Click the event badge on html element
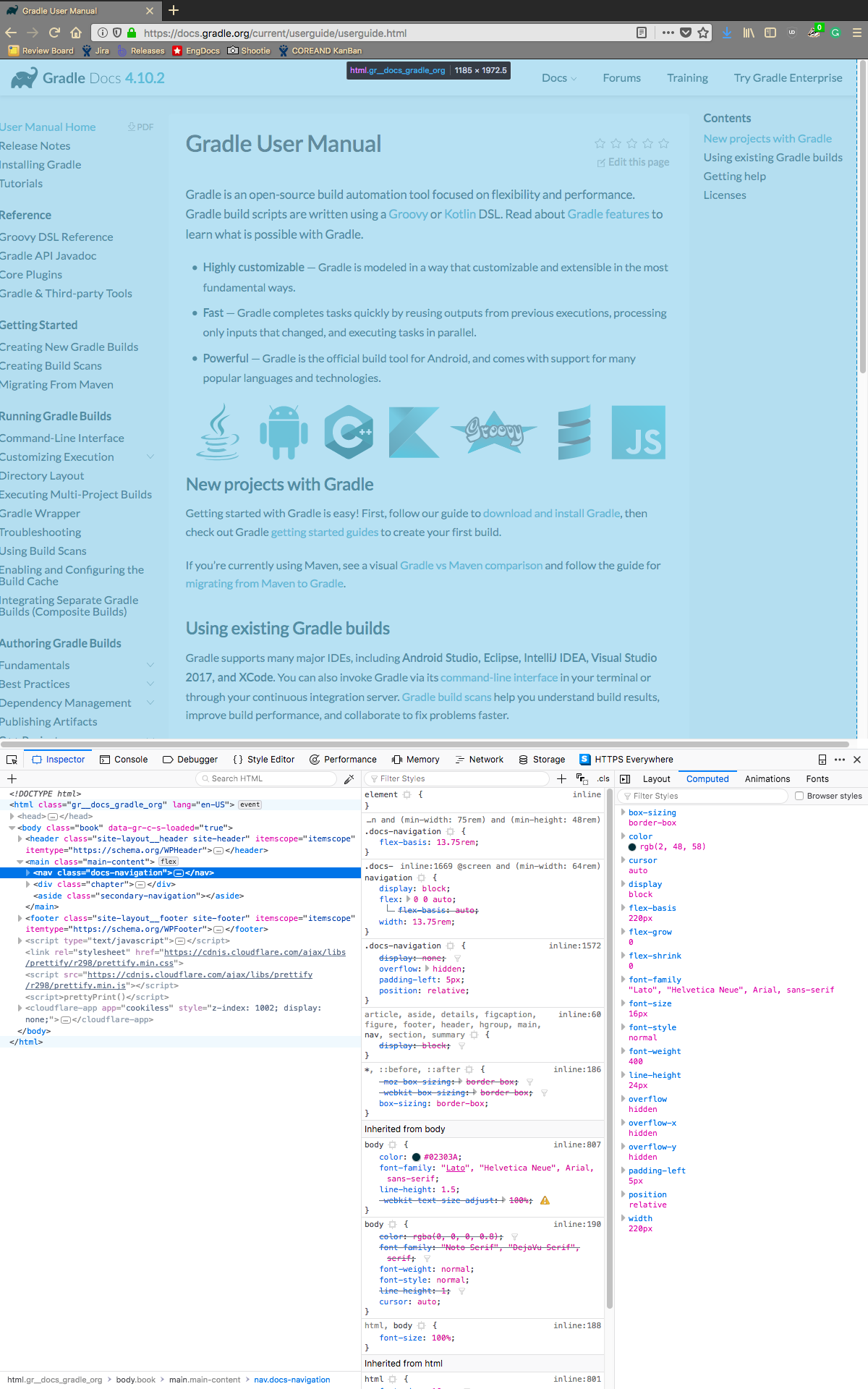Screen dimensions: 868x1389 (x=250, y=804)
